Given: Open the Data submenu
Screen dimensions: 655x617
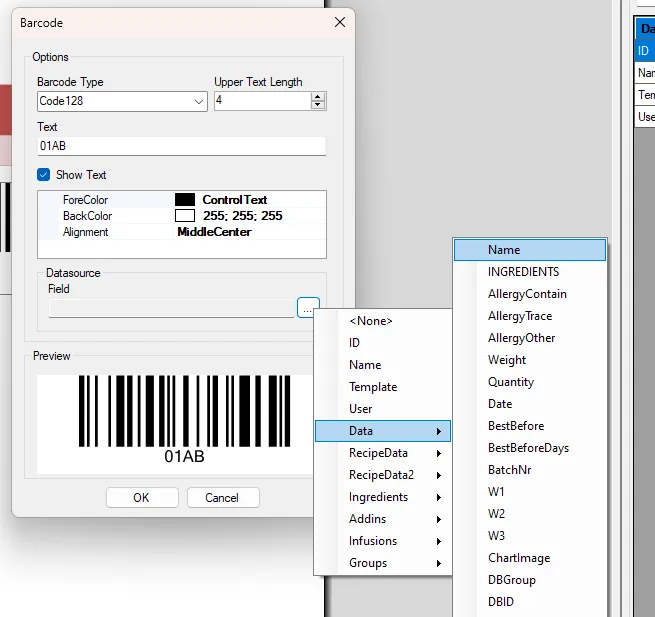Looking at the screenshot, I should click(x=383, y=431).
